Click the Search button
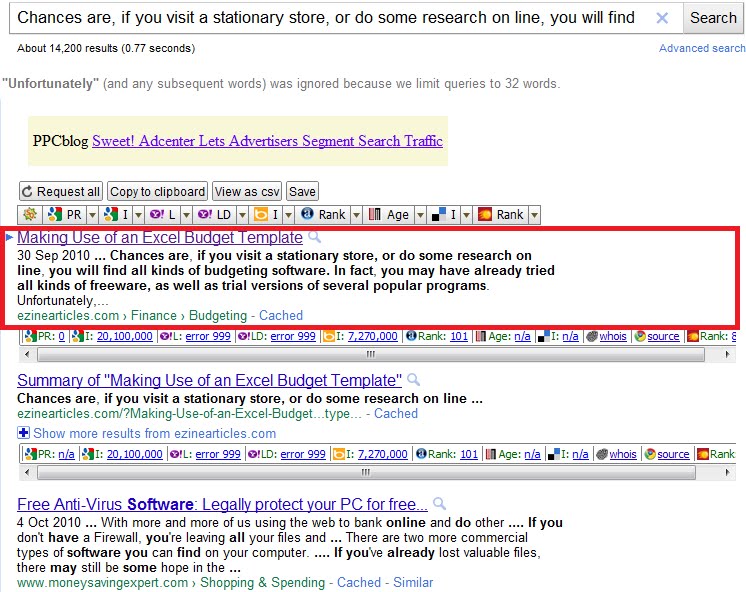The image size is (746, 592). pos(713,18)
